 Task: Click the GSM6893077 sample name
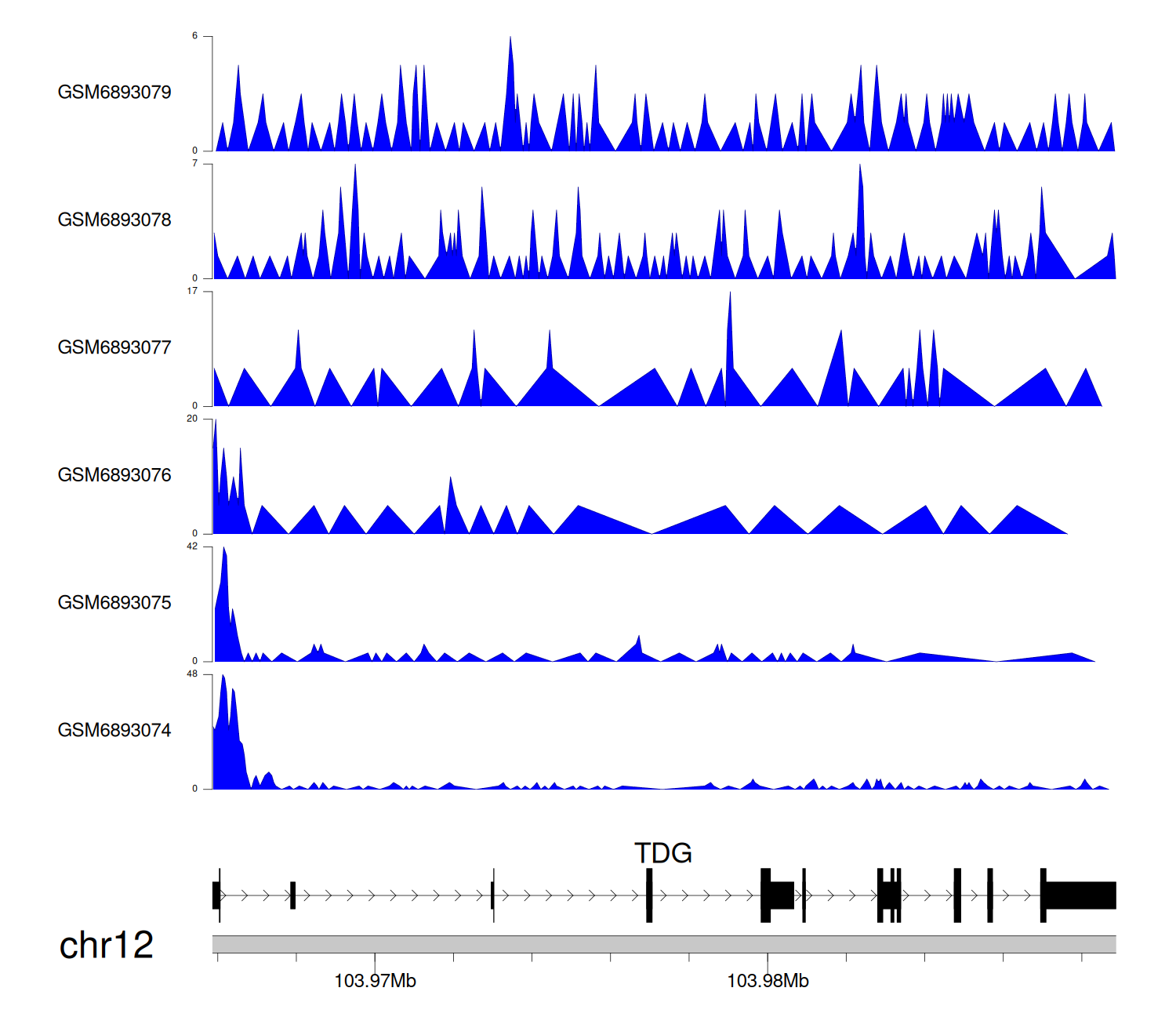[114, 347]
